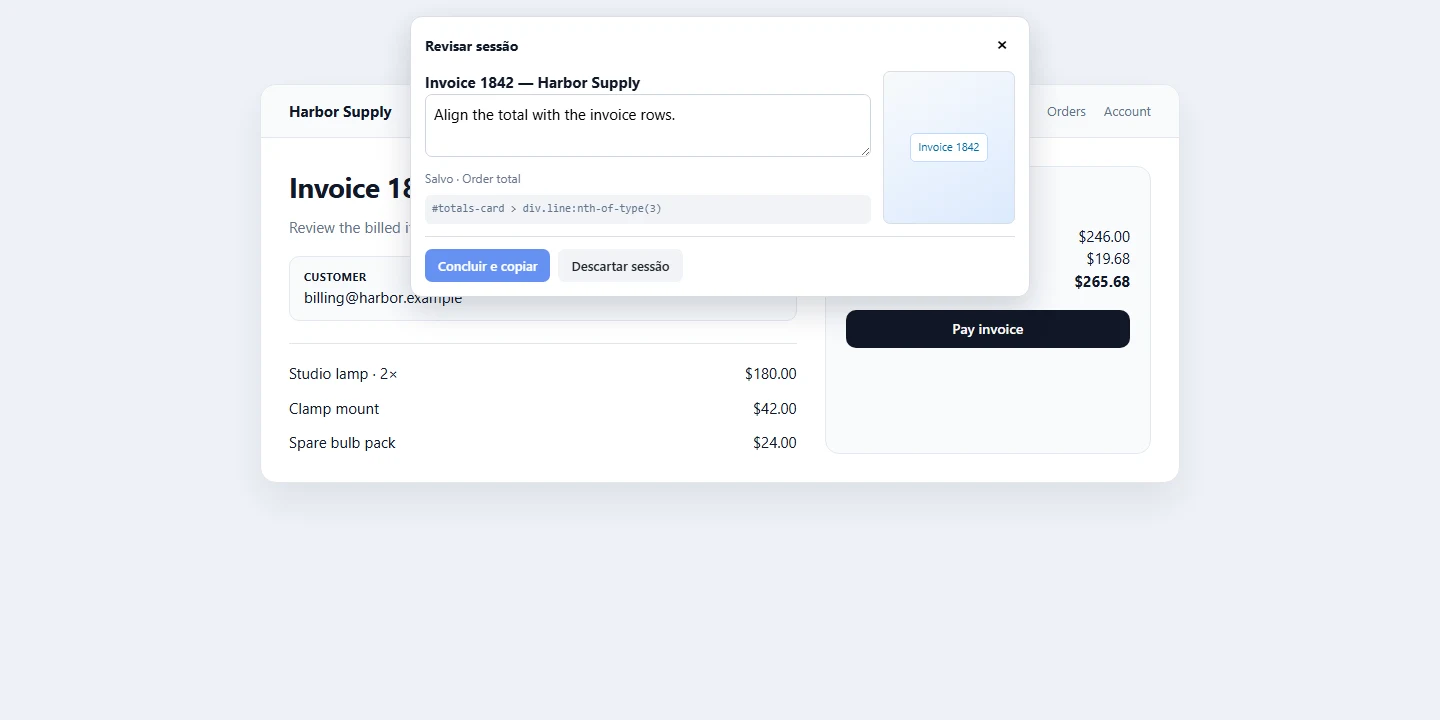
Task: Click the Clamp mount line item
Action: pyautogui.click(x=543, y=409)
